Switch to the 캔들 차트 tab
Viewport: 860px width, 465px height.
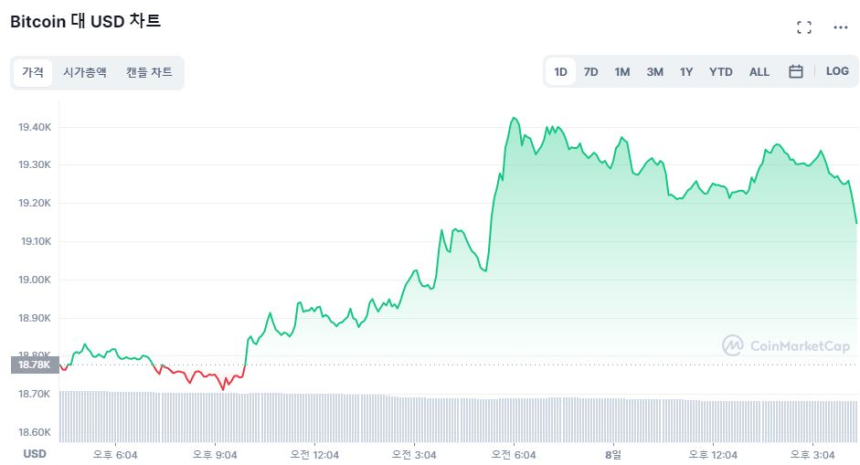[149, 72]
